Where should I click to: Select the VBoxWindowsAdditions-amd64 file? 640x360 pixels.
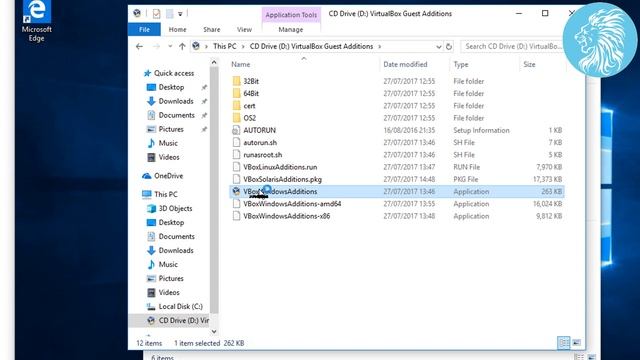point(292,204)
